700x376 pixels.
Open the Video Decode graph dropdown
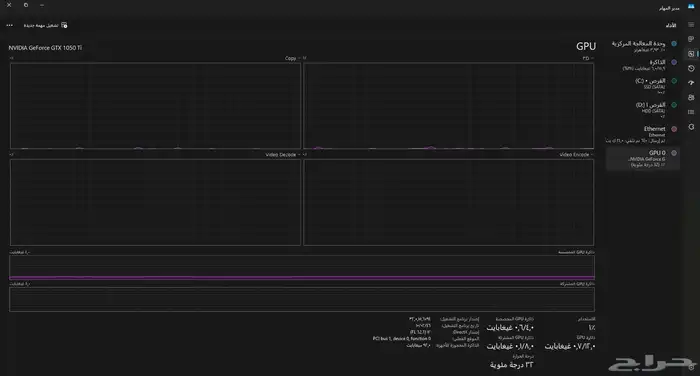click(x=283, y=155)
